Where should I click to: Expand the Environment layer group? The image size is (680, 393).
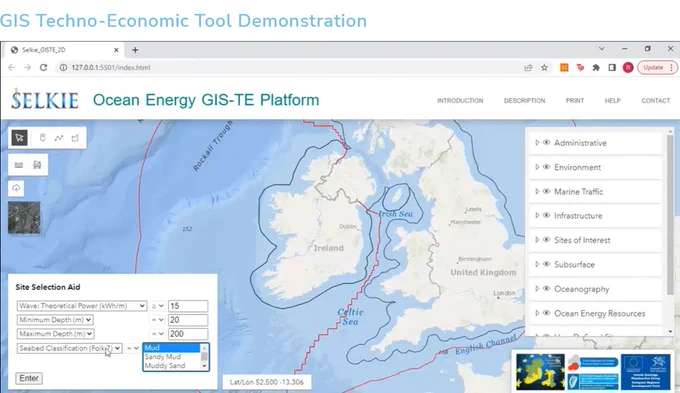(x=537, y=167)
